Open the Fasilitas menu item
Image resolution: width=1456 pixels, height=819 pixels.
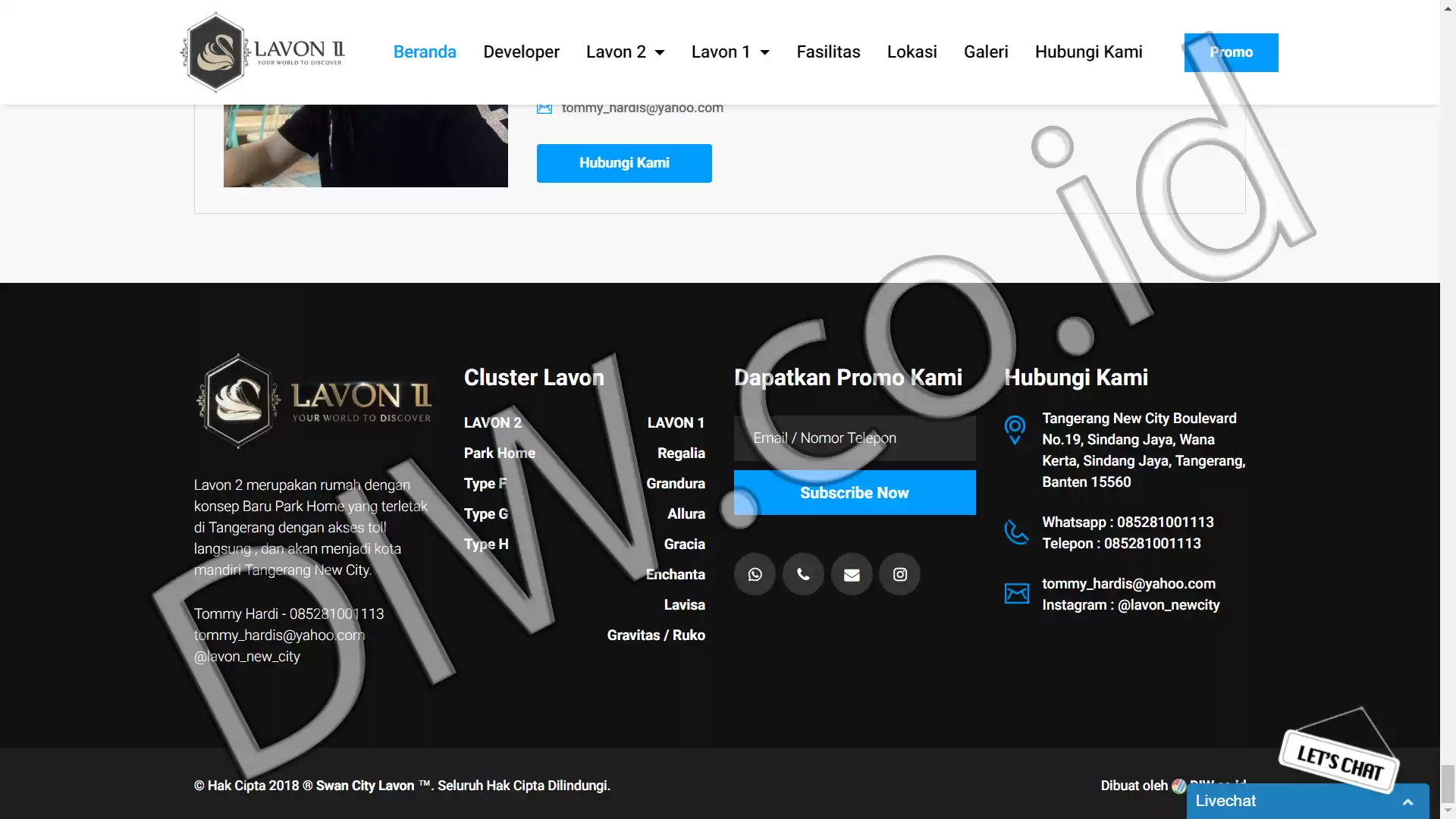pyautogui.click(x=828, y=52)
